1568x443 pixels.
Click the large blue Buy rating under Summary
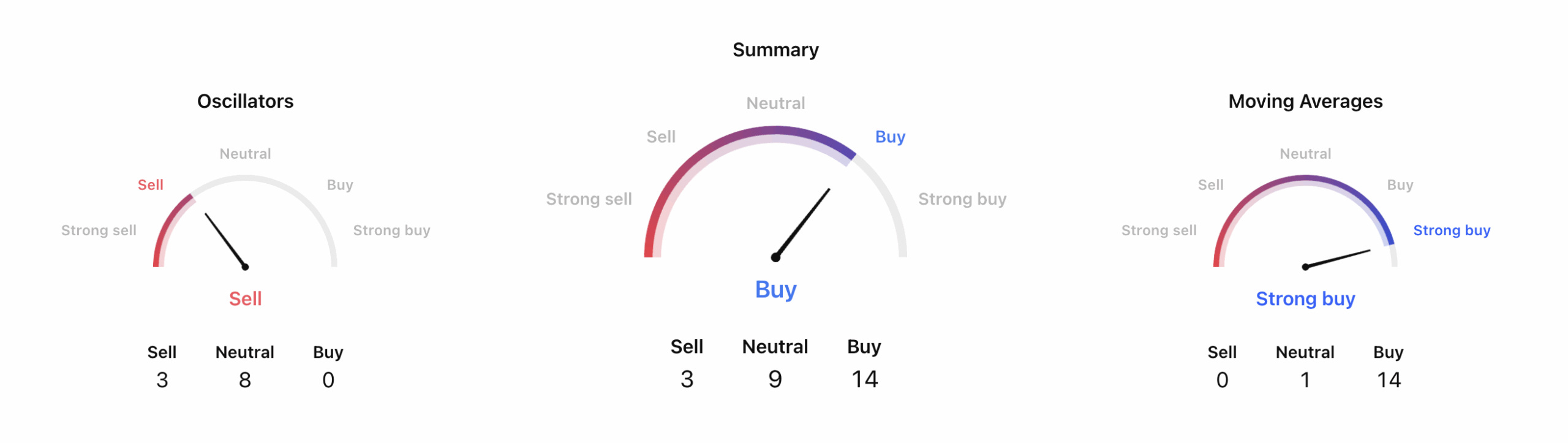[x=775, y=289]
